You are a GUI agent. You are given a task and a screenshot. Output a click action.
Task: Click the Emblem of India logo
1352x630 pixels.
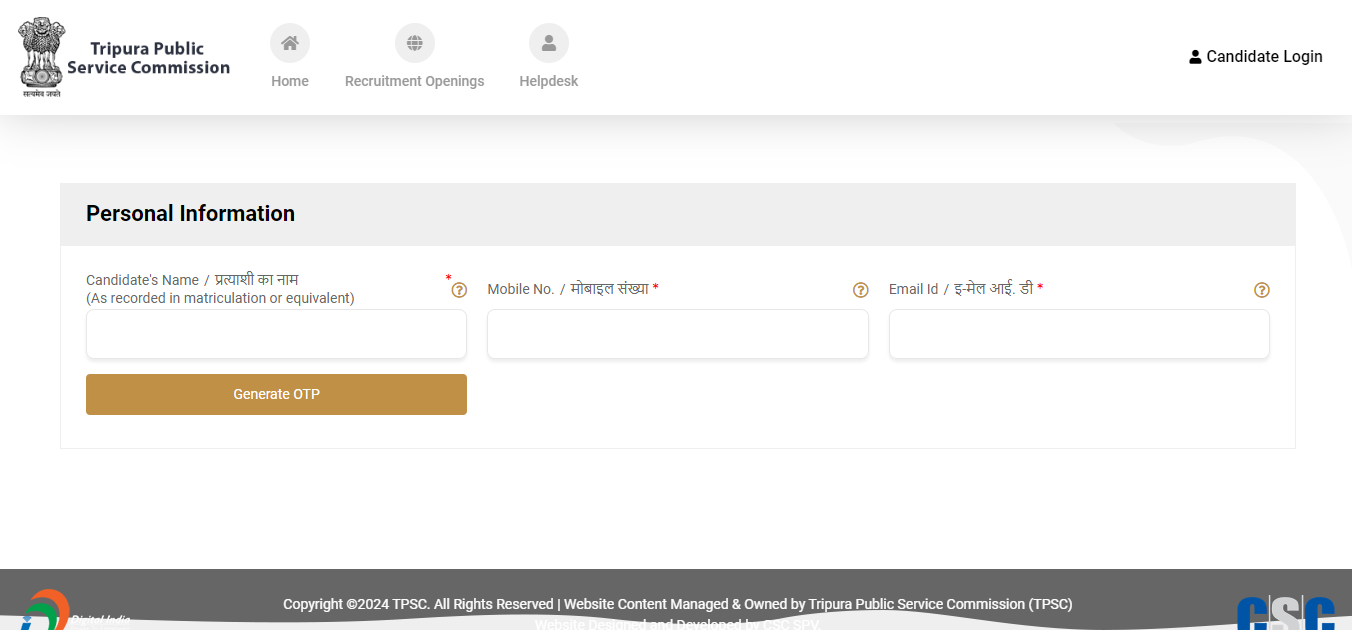41,57
